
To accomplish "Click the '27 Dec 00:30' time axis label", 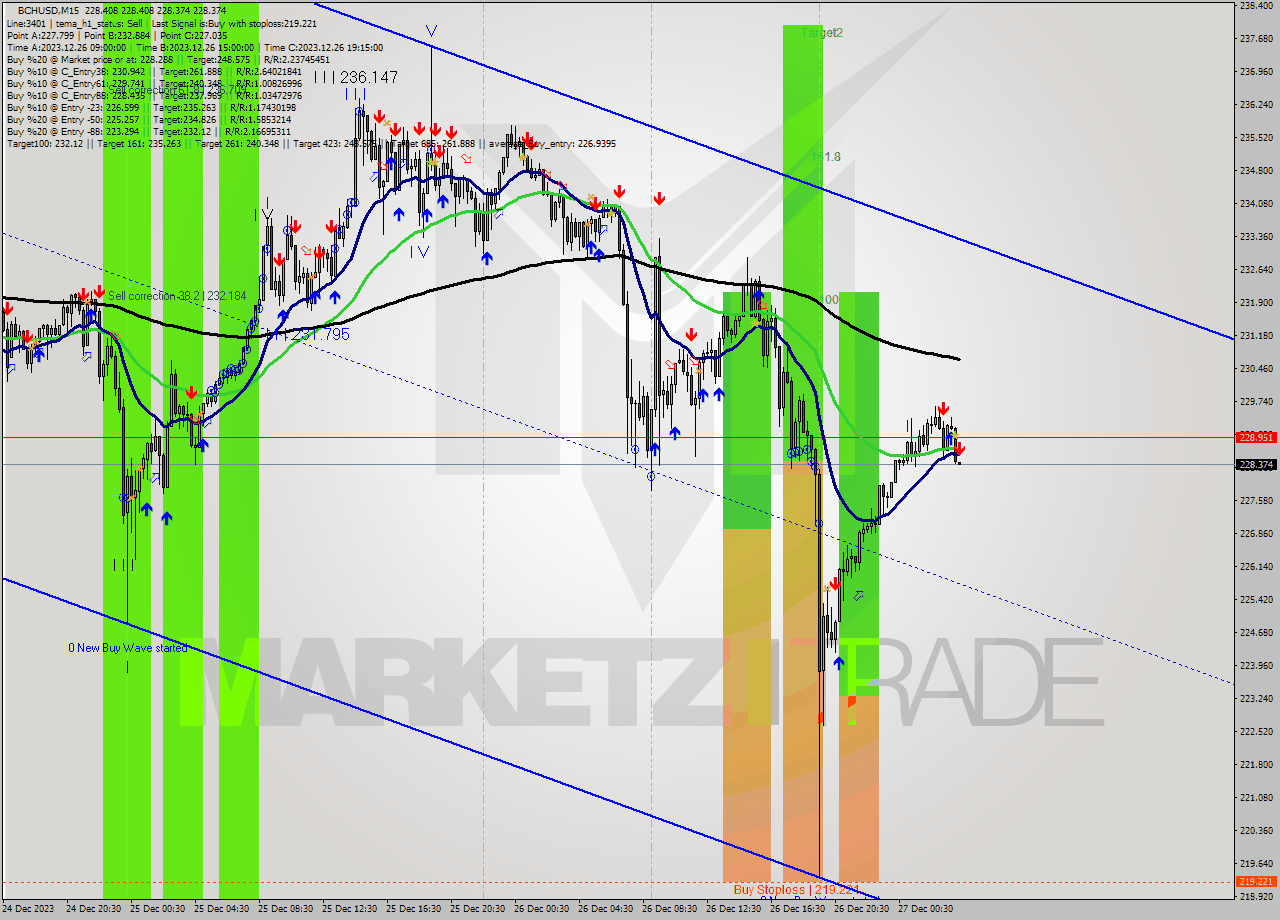I will (x=924, y=909).
